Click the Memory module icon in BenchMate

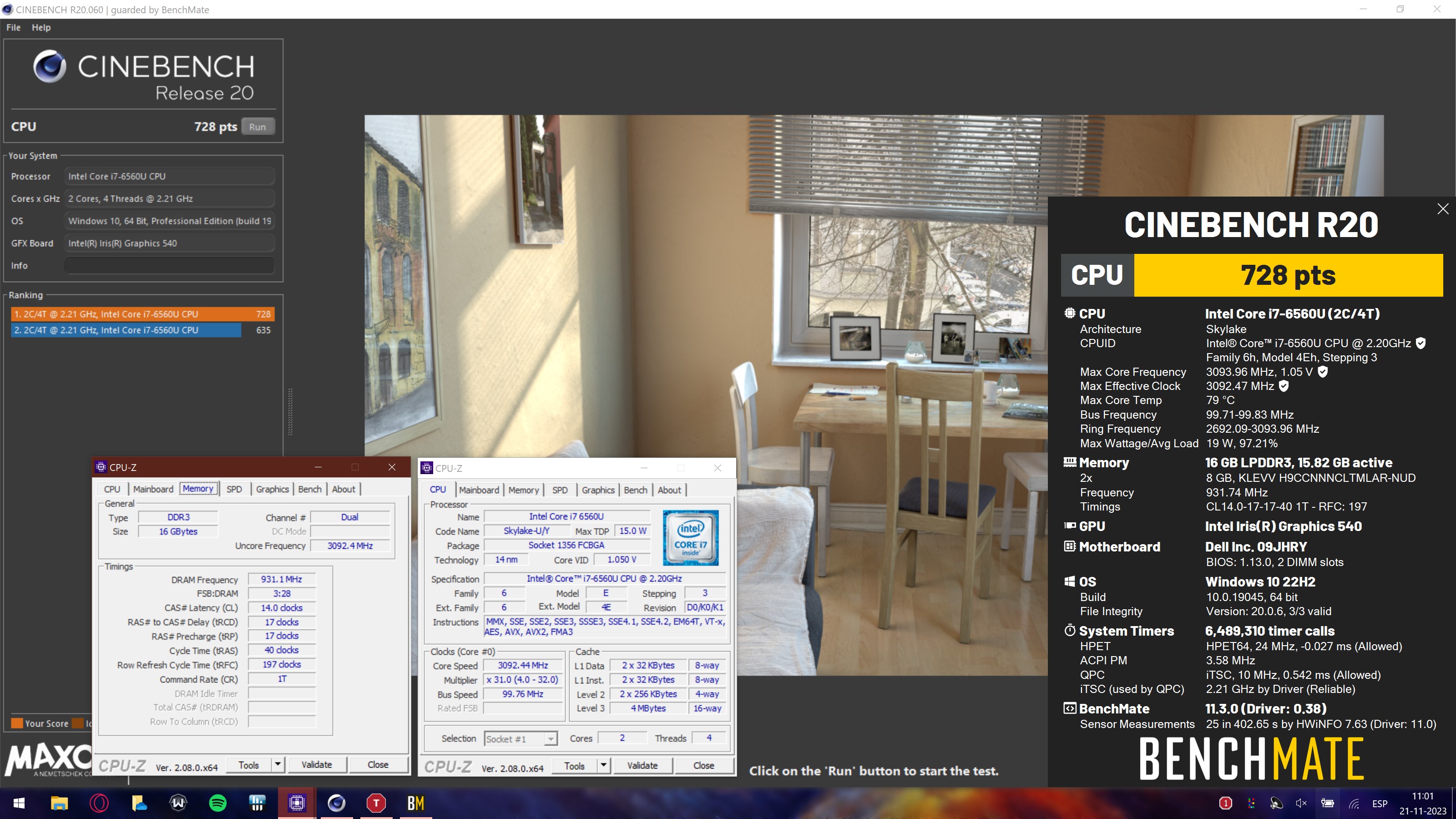(x=1069, y=462)
